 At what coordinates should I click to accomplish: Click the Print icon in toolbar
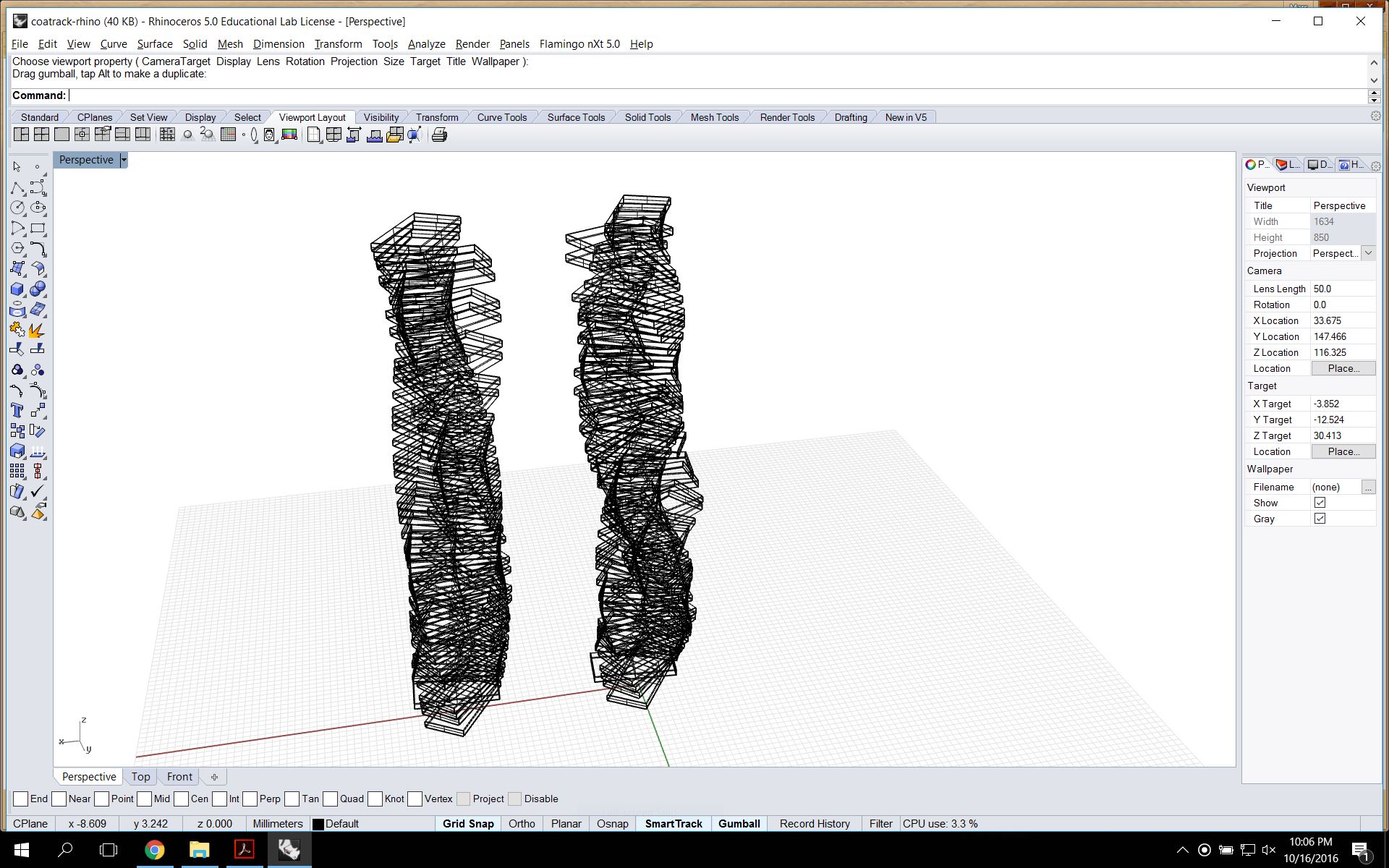[439, 135]
